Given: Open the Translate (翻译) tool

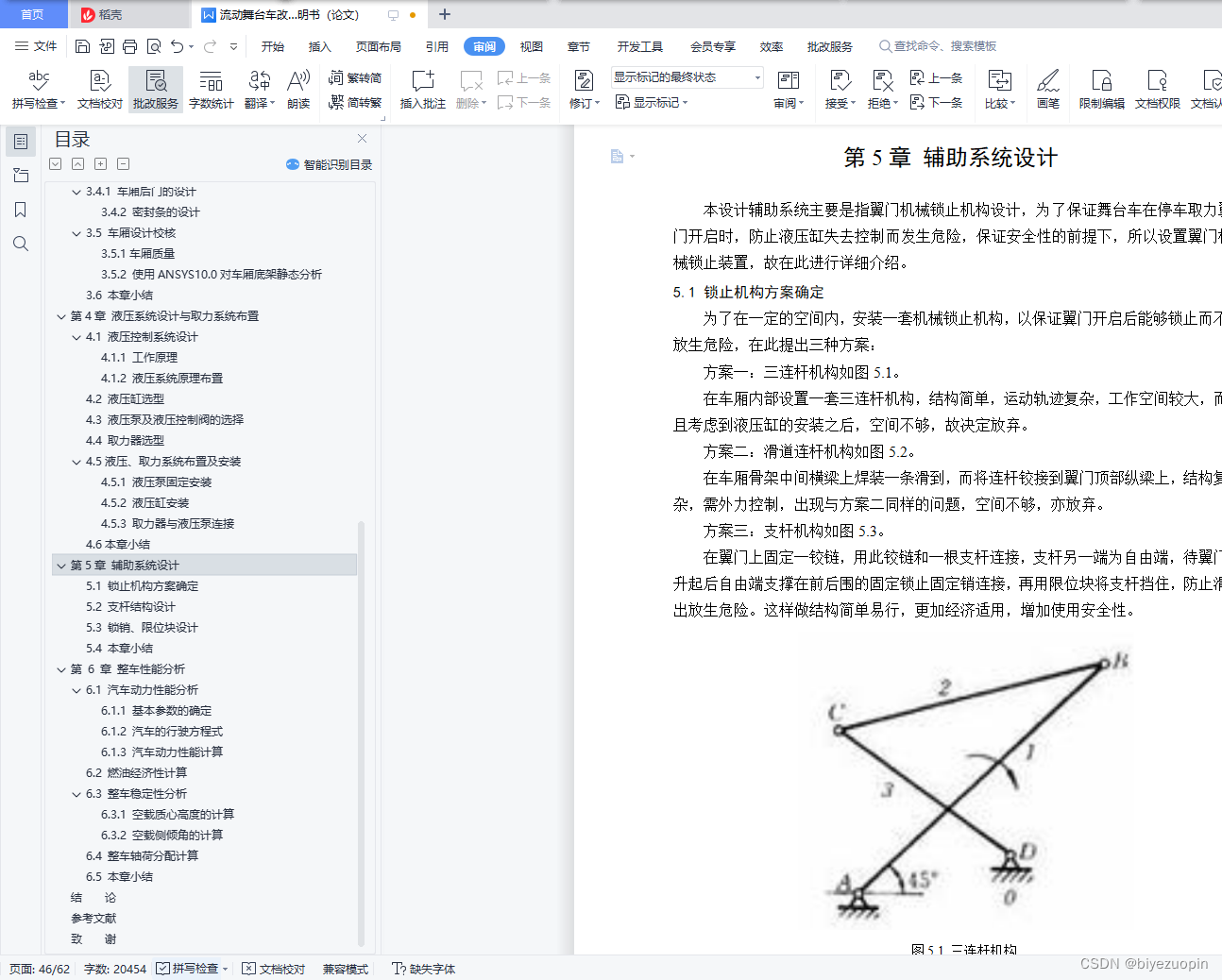Looking at the screenshot, I should click(x=259, y=90).
